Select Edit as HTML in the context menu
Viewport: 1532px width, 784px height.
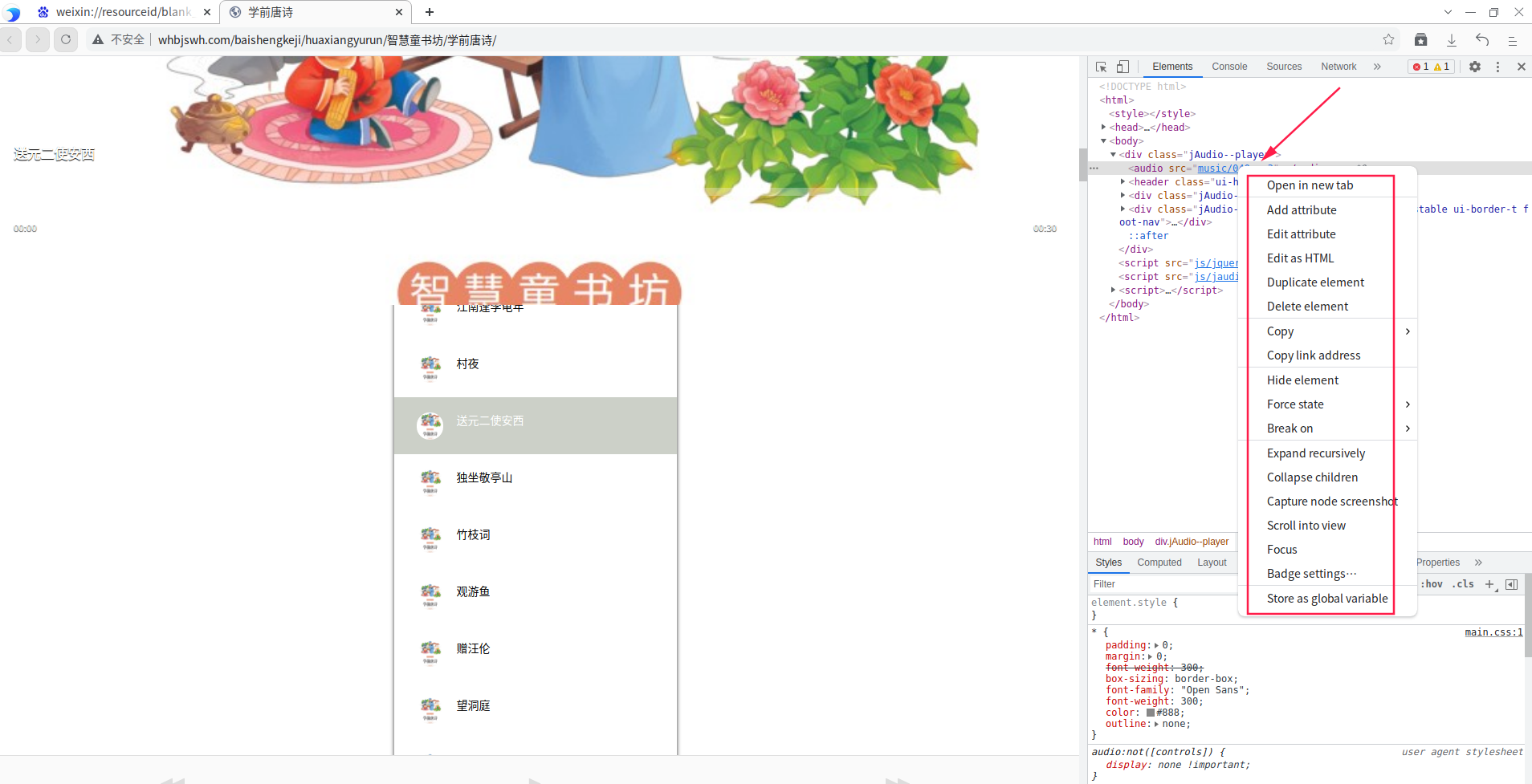tap(1302, 258)
